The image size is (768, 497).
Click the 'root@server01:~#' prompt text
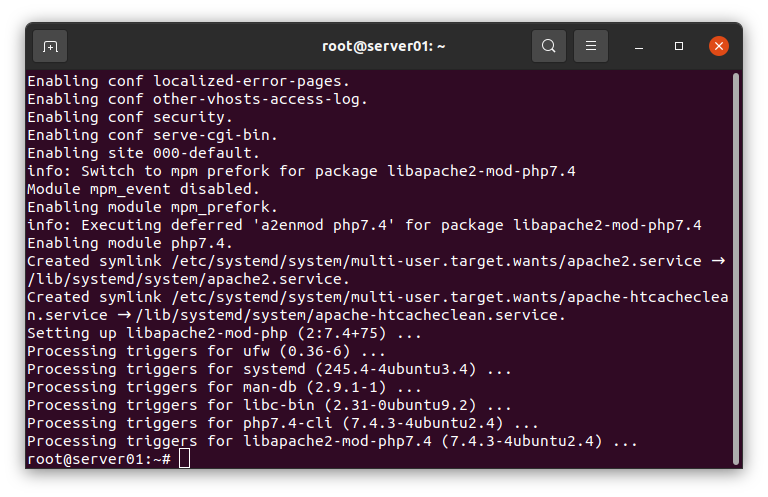(99, 459)
